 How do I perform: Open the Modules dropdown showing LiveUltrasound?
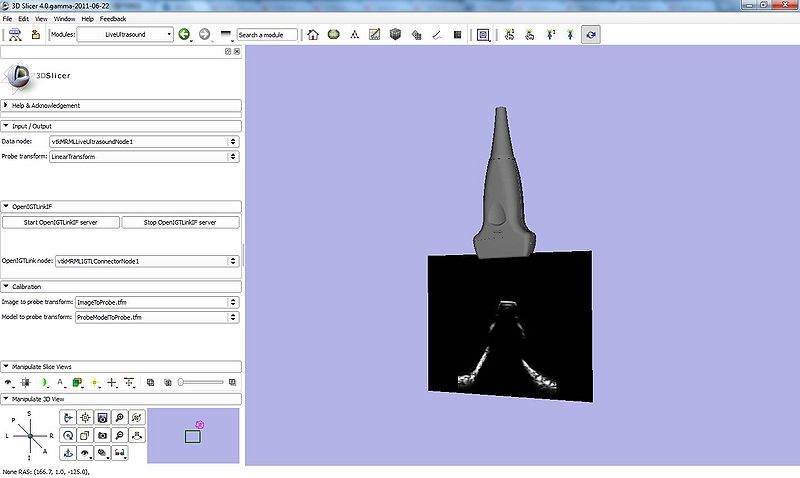click(x=125, y=34)
